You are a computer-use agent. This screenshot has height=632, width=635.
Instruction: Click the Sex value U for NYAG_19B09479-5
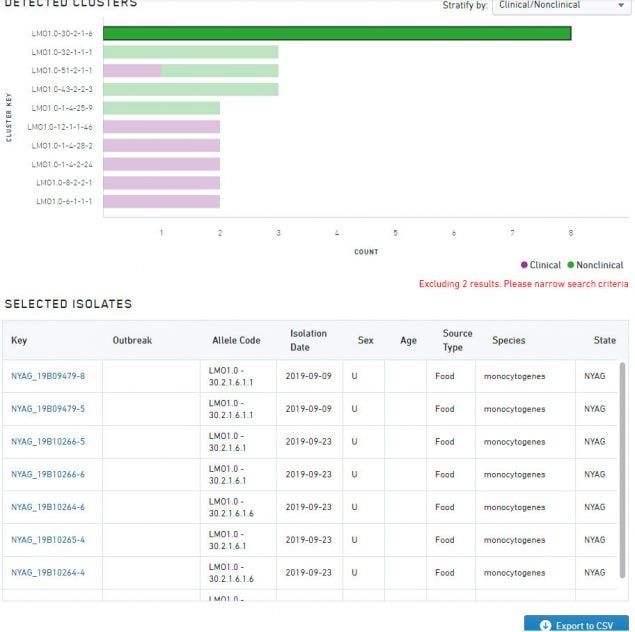coord(354,409)
